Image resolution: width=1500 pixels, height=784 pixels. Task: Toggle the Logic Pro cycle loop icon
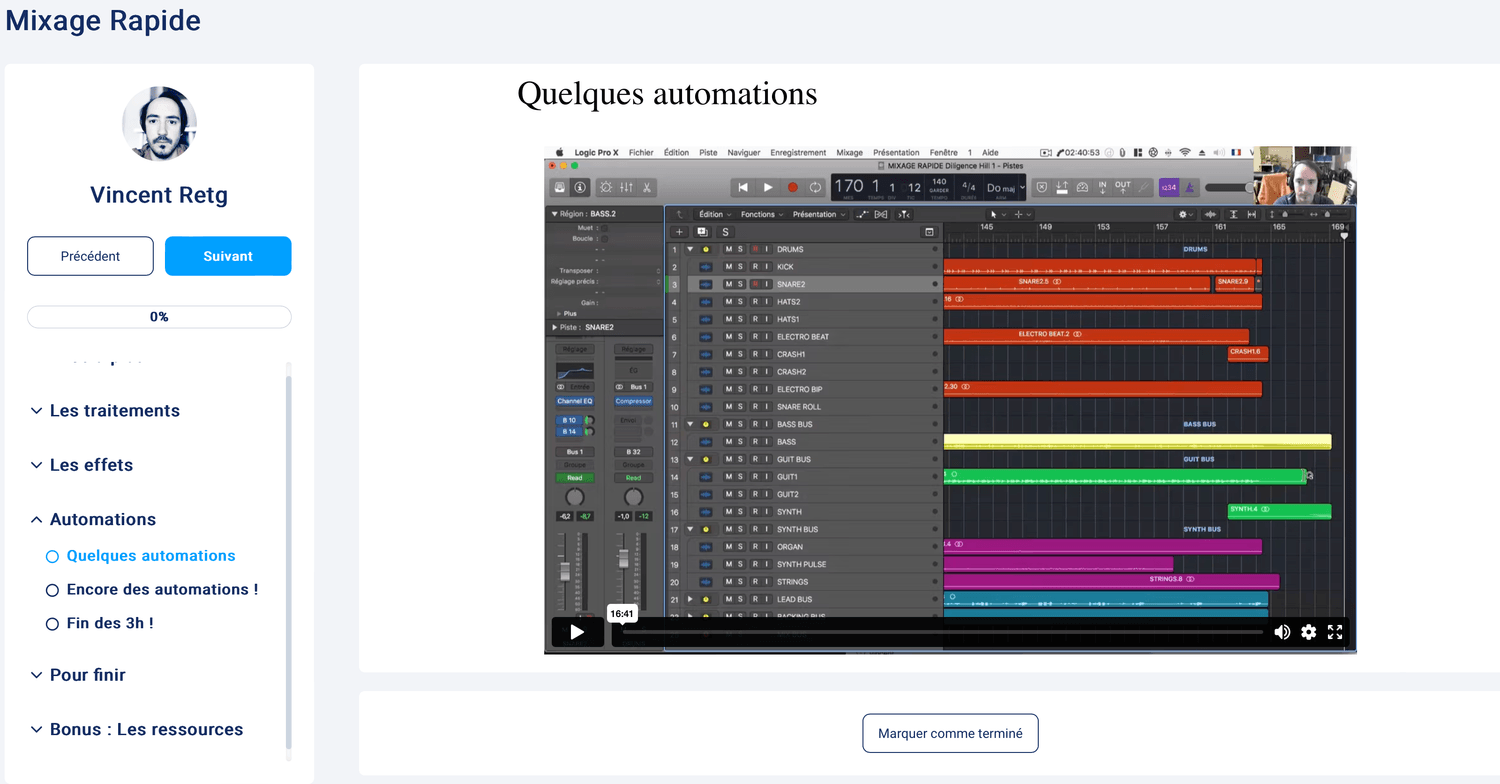pos(816,187)
